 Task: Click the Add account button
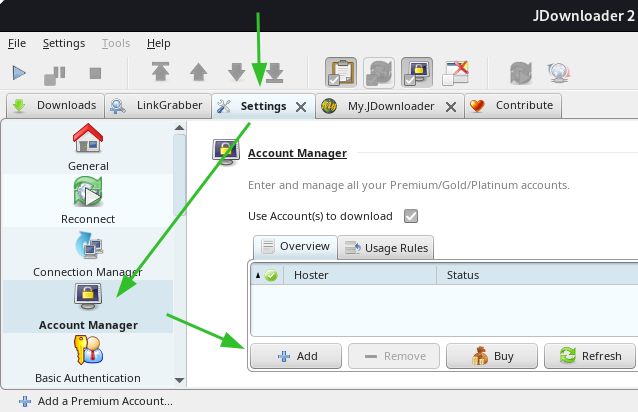point(296,356)
